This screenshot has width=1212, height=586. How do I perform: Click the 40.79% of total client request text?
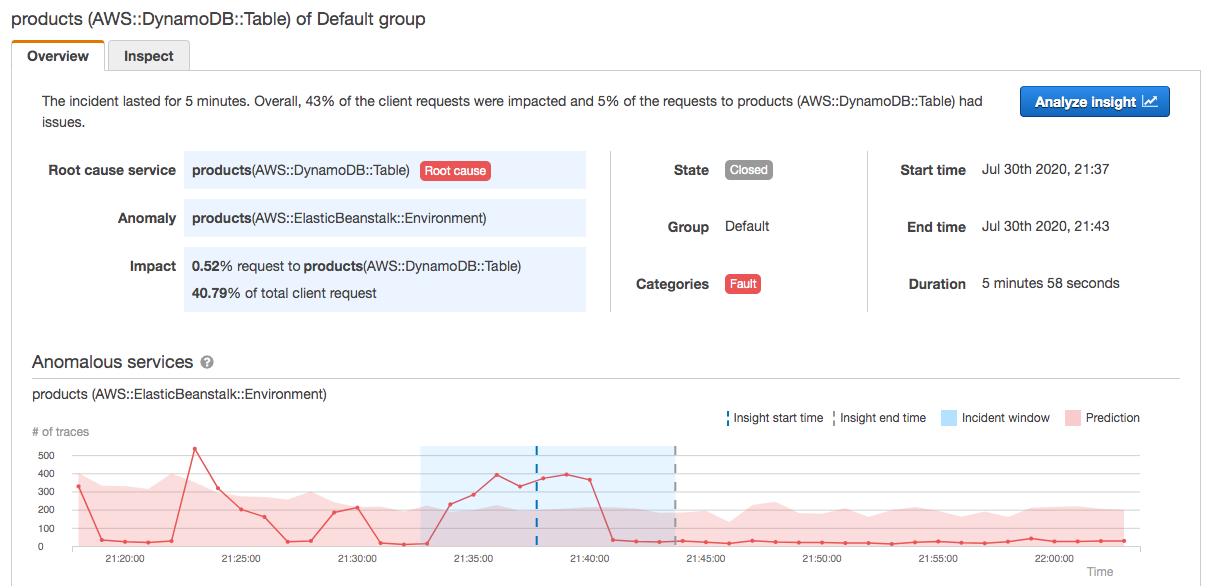click(x=284, y=293)
